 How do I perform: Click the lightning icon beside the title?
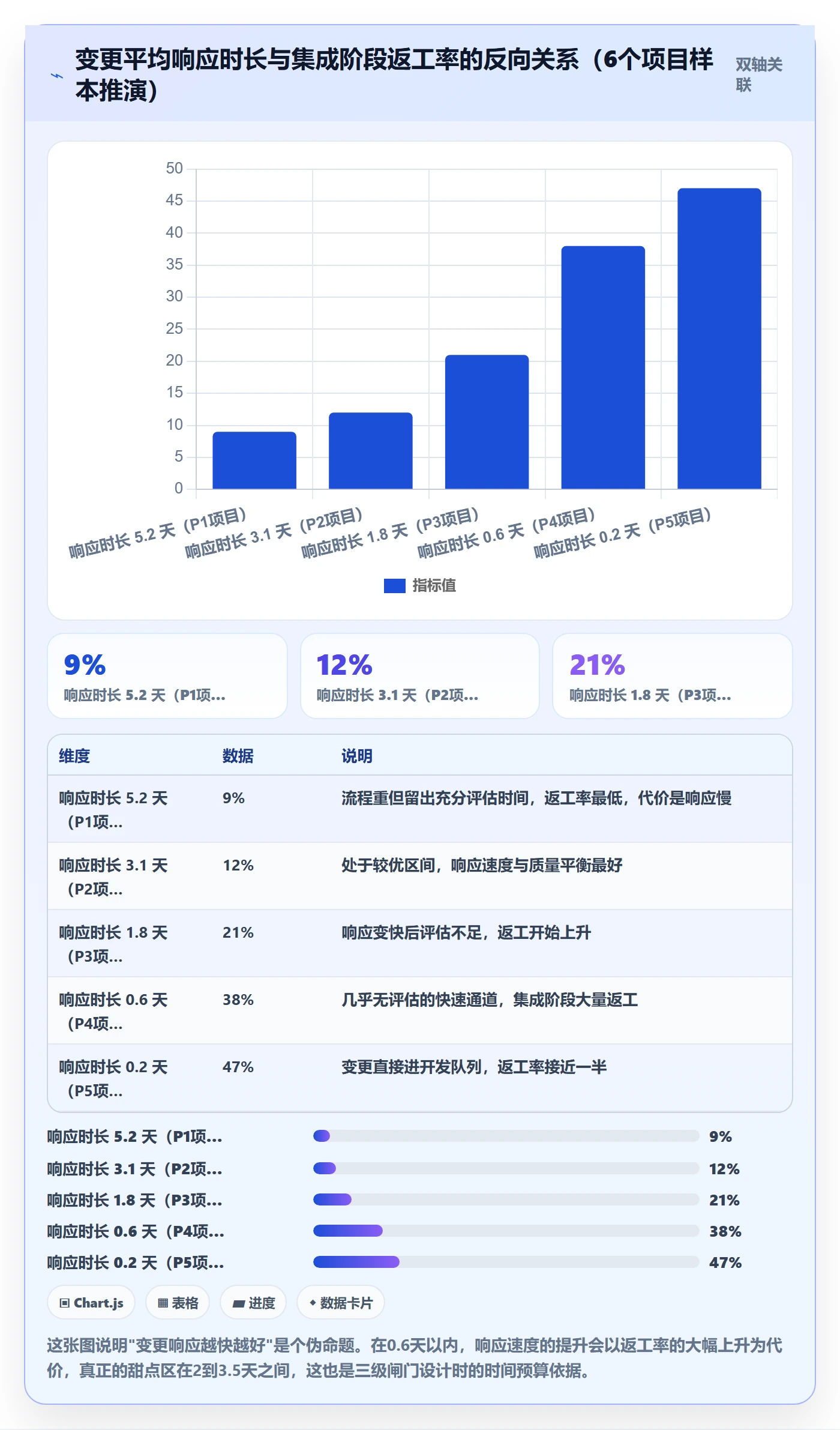click(57, 76)
